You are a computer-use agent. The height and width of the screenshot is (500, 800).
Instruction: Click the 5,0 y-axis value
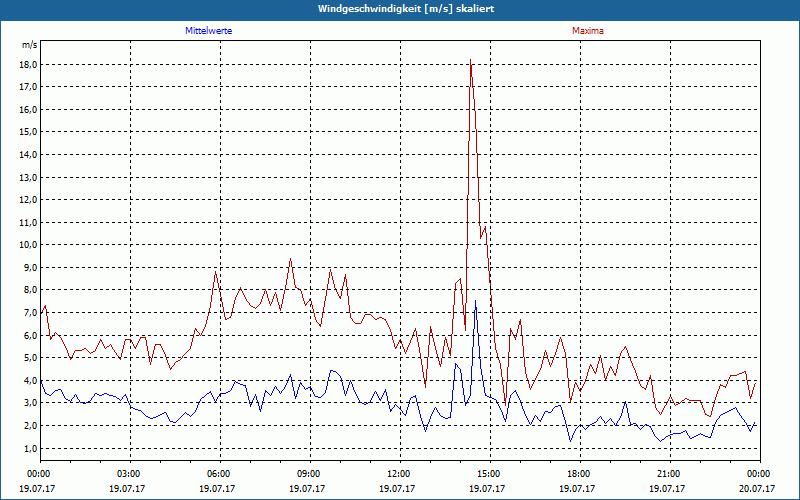click(x=31, y=358)
